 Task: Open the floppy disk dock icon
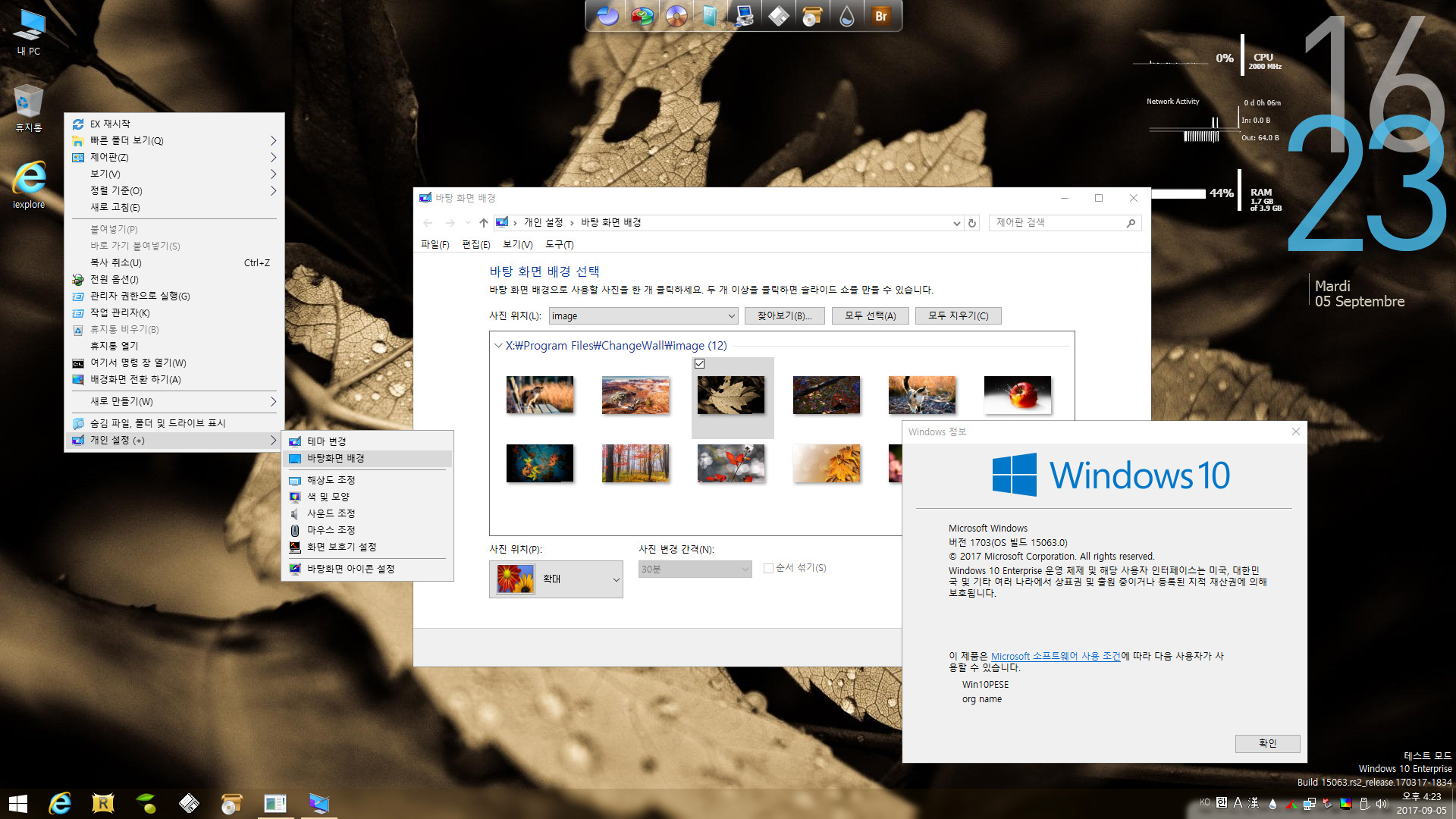point(778,16)
